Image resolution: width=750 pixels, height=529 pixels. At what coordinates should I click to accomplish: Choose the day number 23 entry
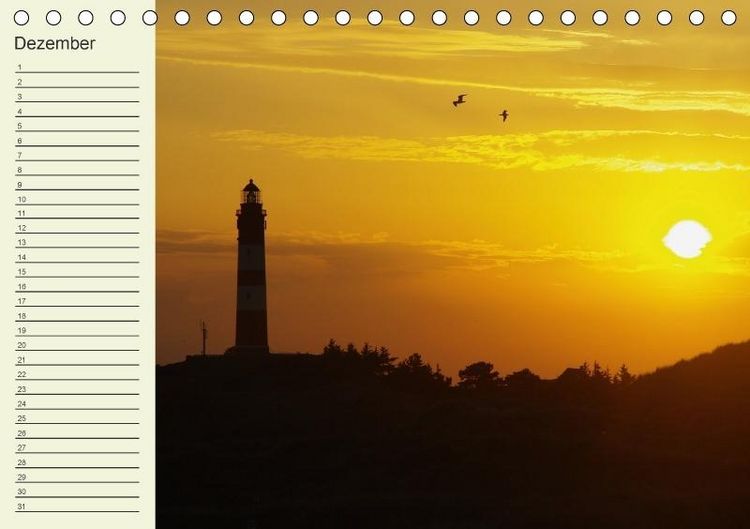pyautogui.click(x=77, y=389)
